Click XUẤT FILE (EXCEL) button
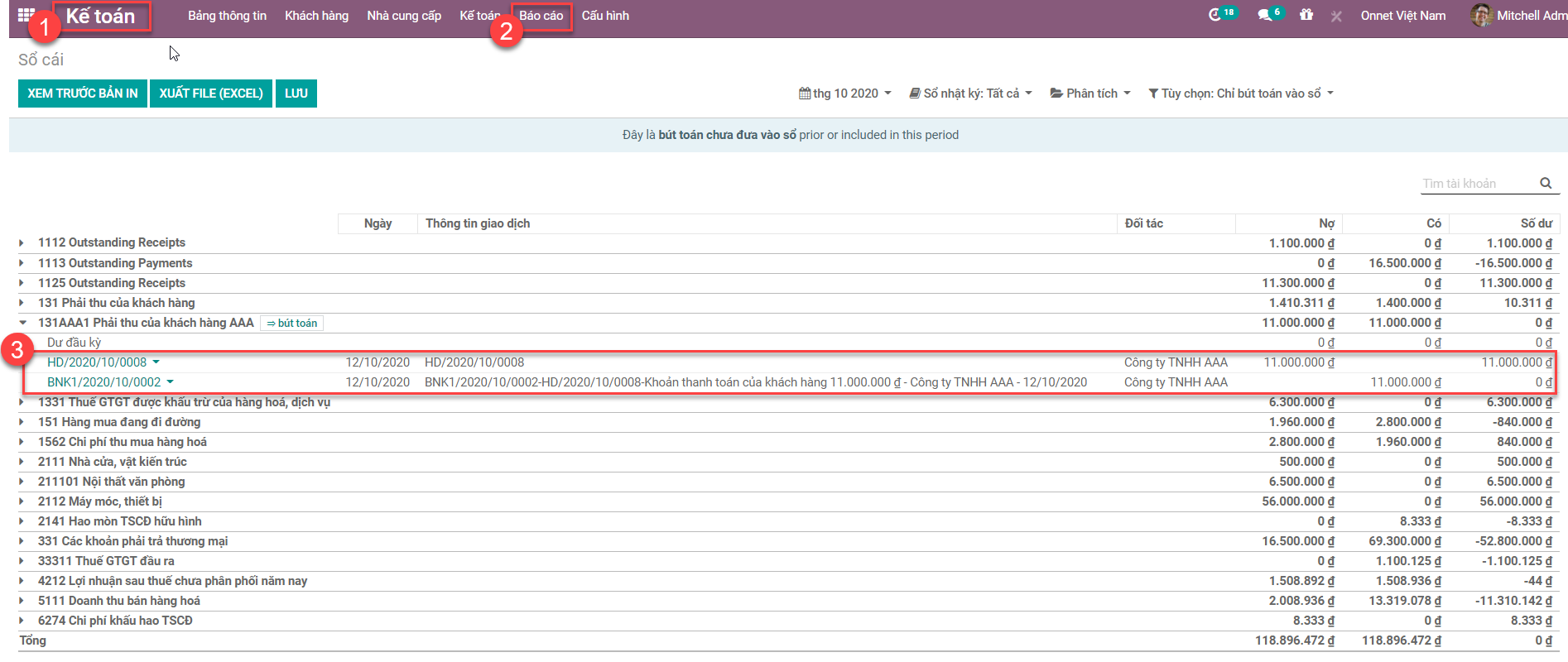Viewport: 1568px width, 662px height. 211,94
